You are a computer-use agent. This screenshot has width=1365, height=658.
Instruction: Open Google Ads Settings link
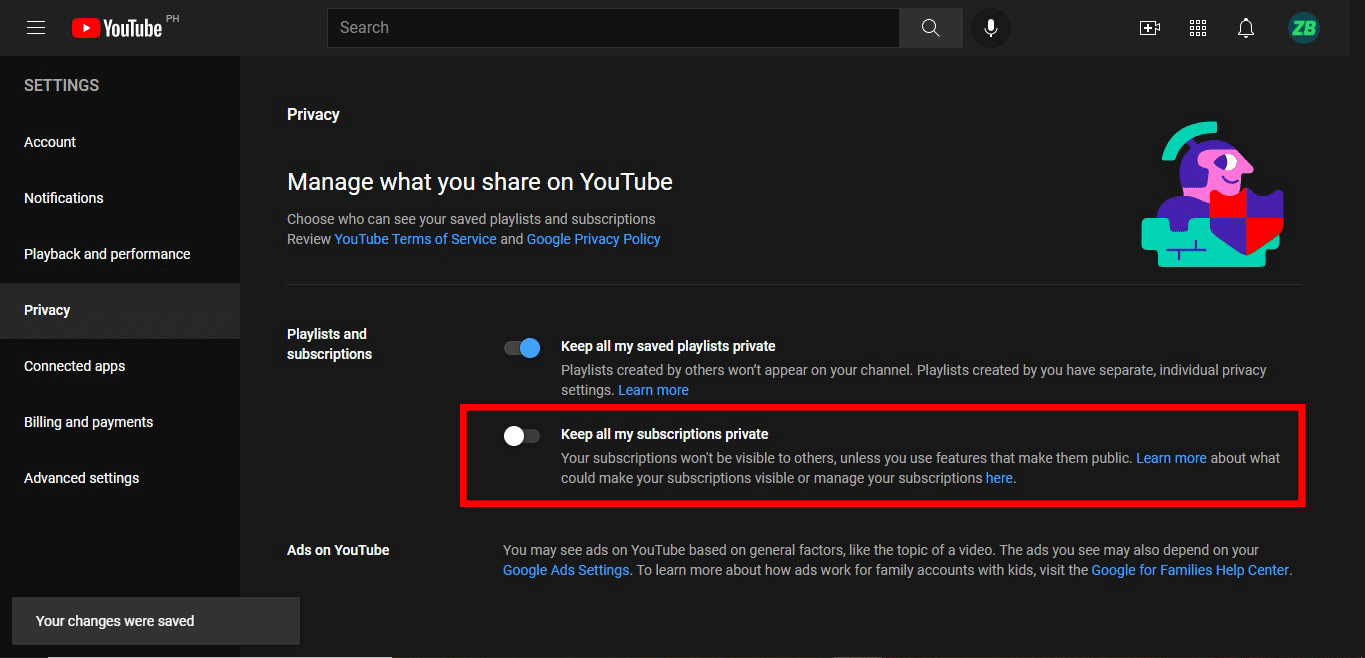pos(566,570)
